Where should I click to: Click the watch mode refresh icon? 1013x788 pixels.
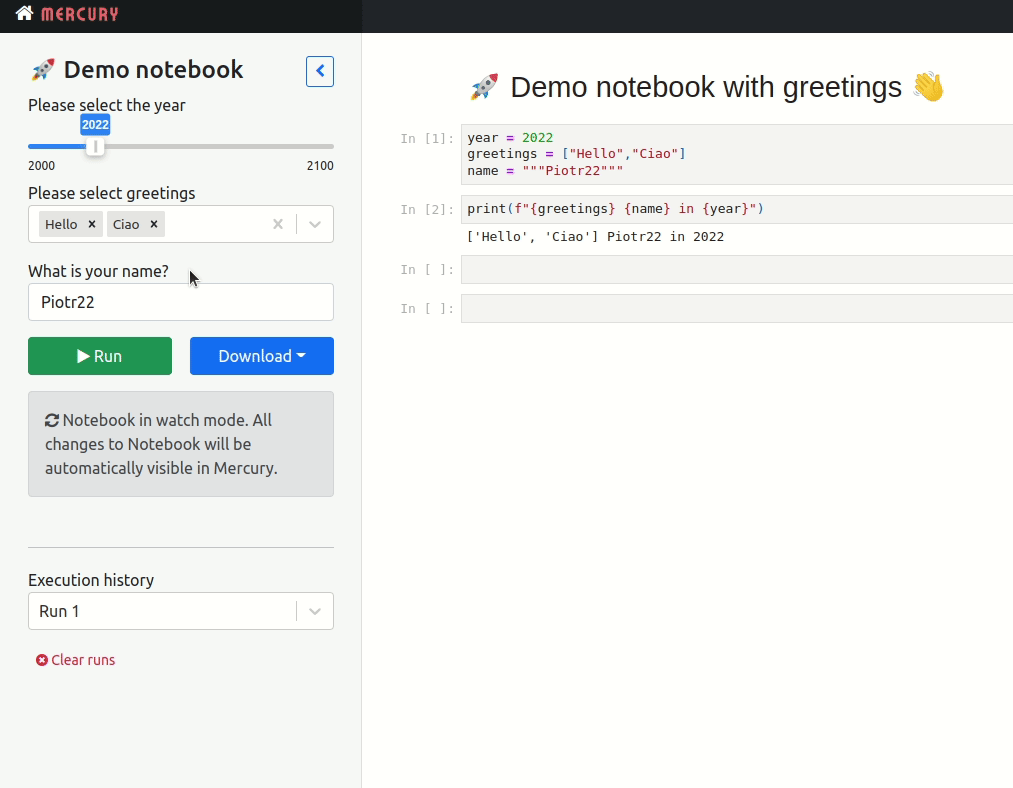[x=52, y=420]
